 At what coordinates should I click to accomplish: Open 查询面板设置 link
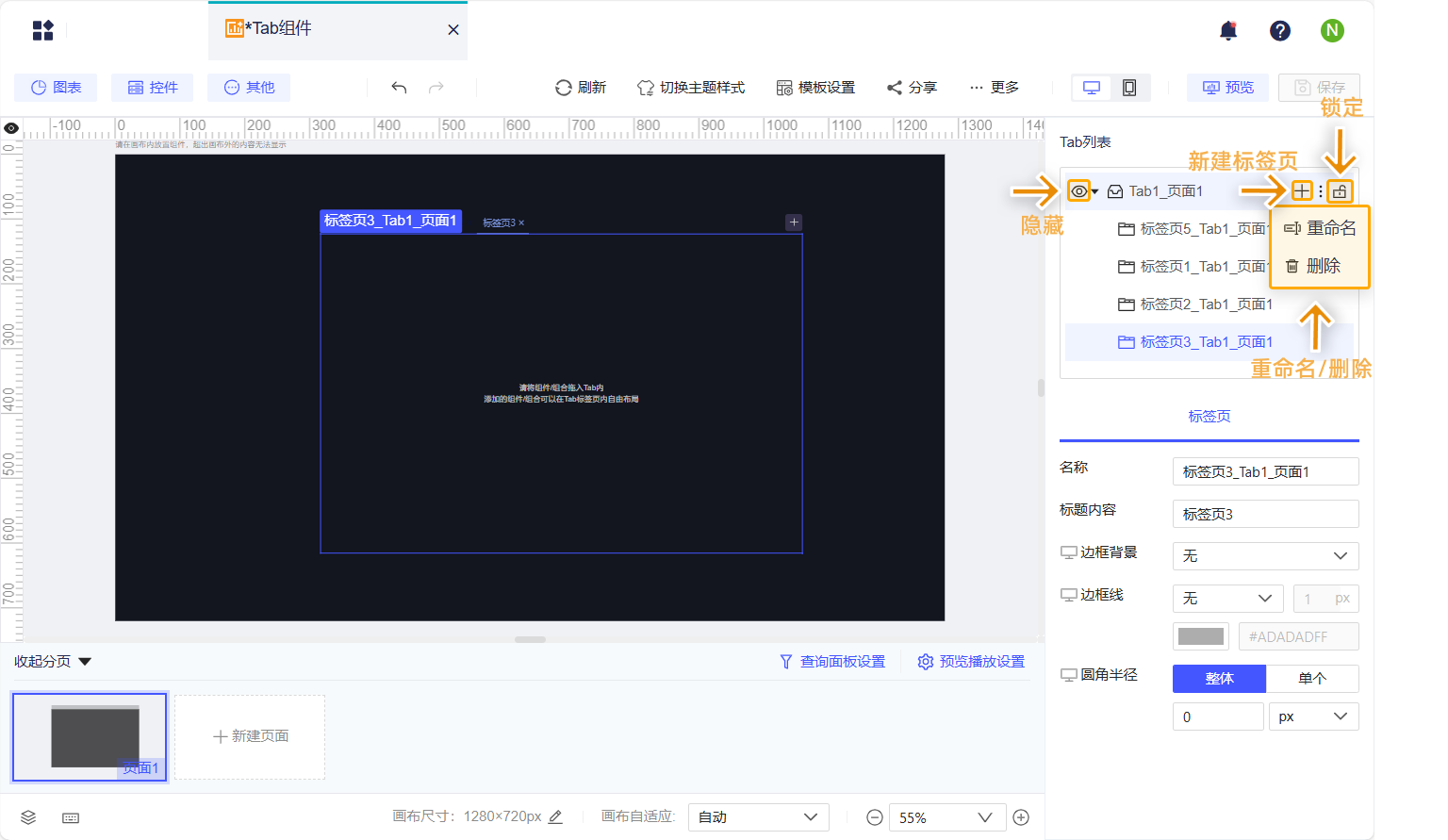(x=832, y=662)
